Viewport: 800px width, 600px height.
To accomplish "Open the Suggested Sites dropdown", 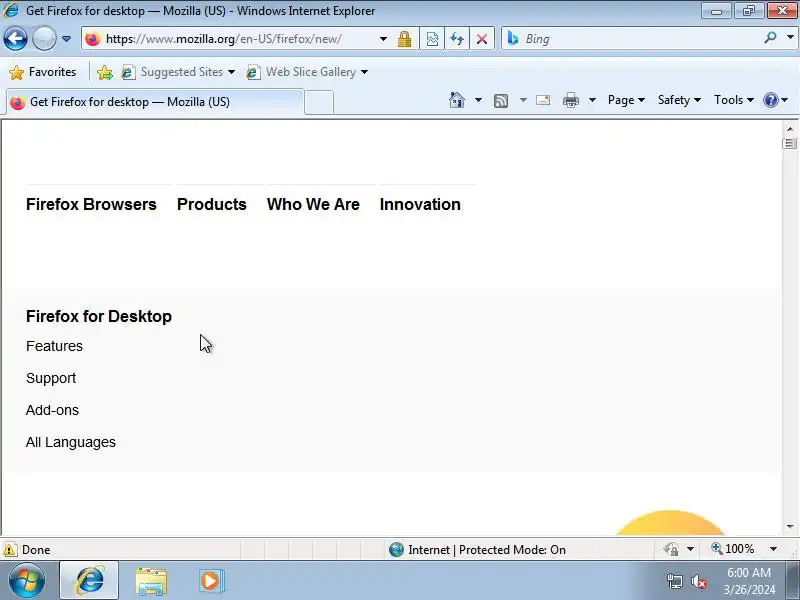I will coord(178,72).
